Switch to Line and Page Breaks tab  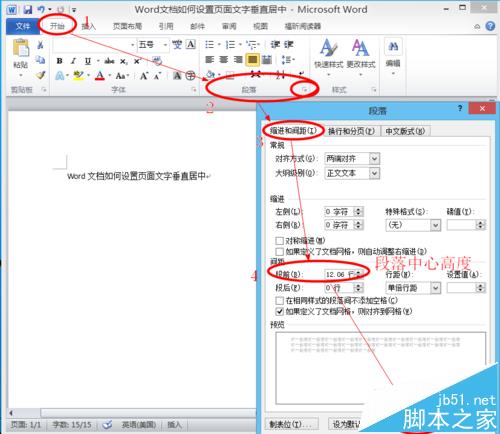pos(351,131)
